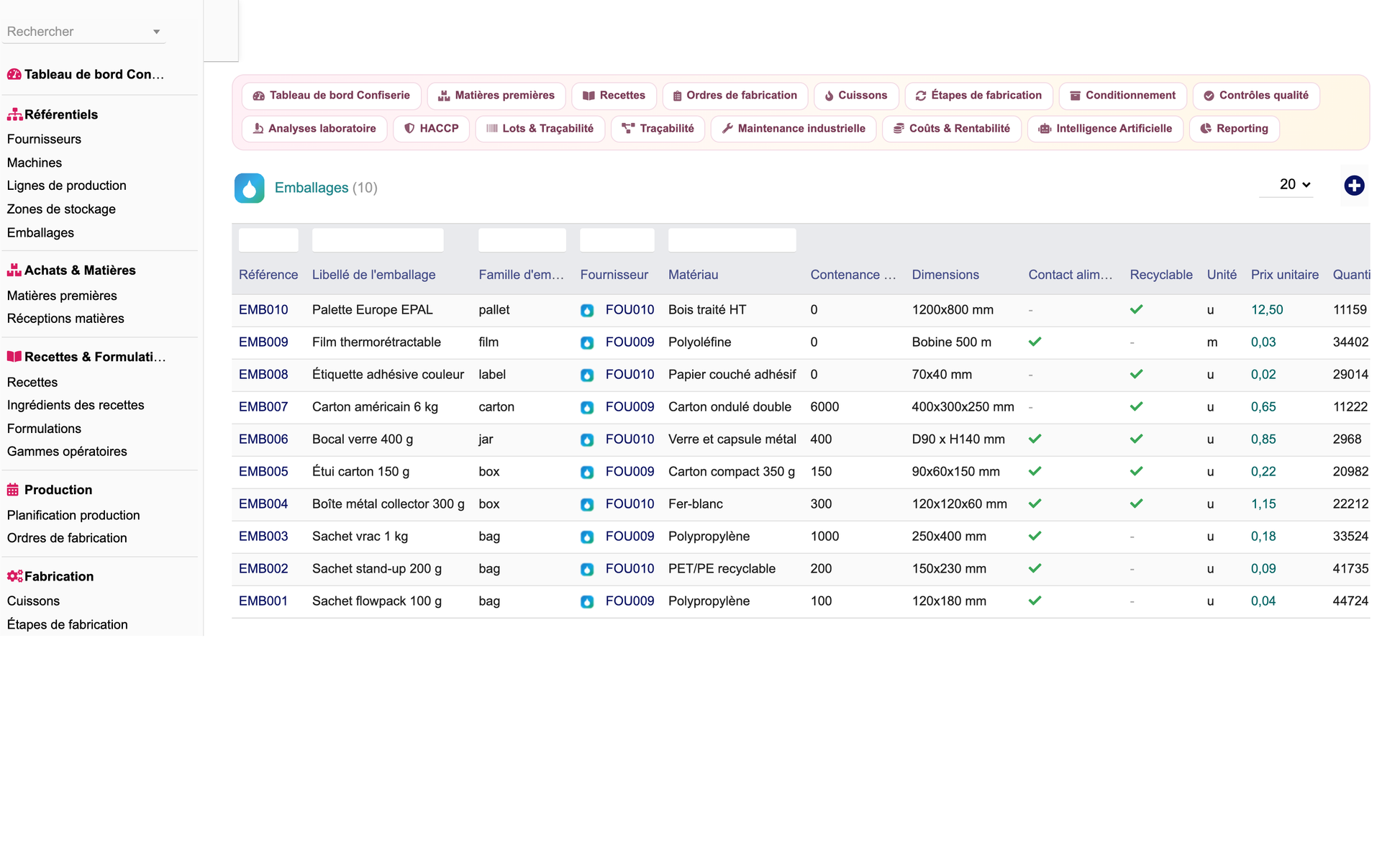Viewport: 1400px width, 866px height.
Task: Click supplier icon in EMB006 row
Action: 587,440
